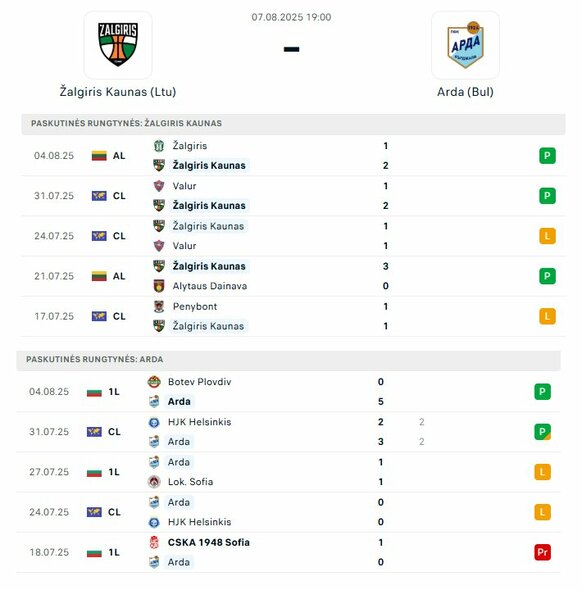Click the CSKA 1948 Sofia club crest
The image size is (582, 590).
point(154,543)
